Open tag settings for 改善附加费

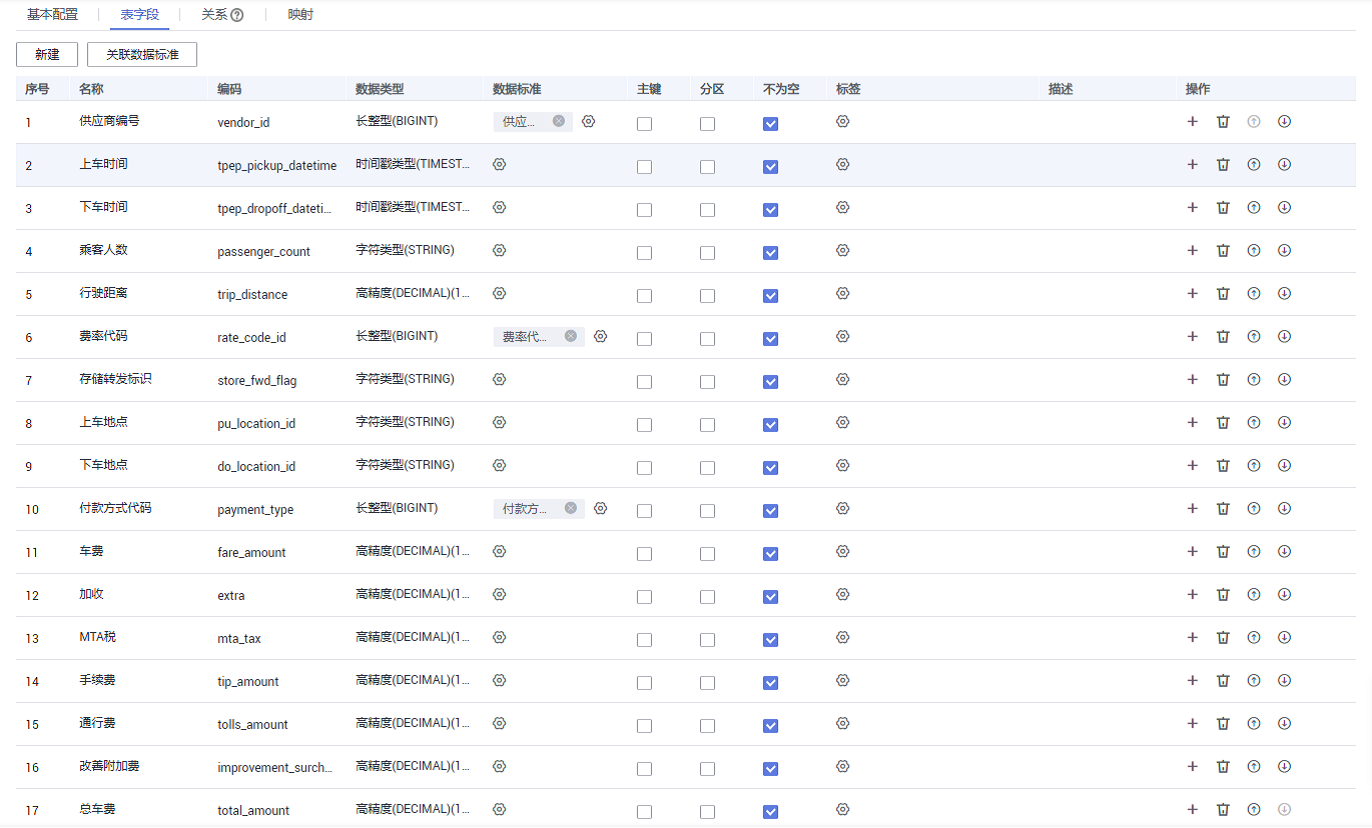pos(843,767)
